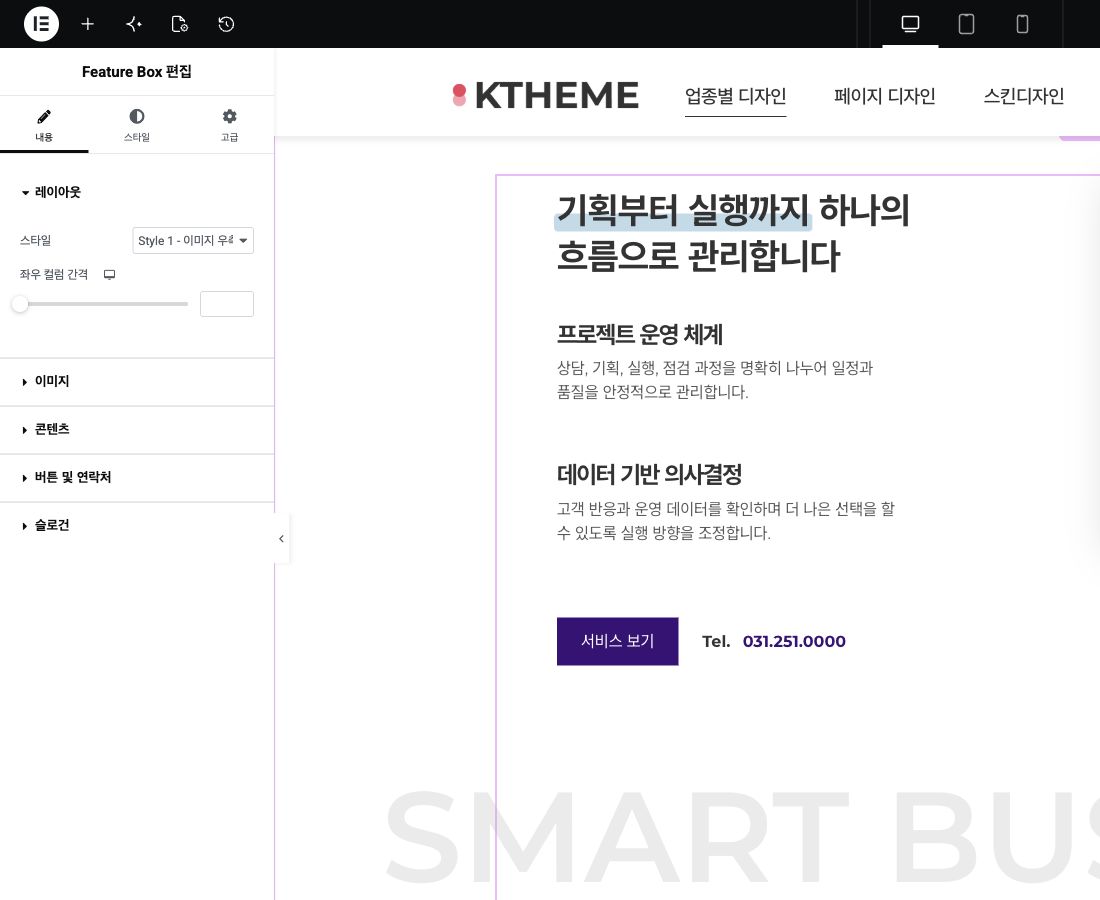Screen dimensions: 1100x900
Task: Expand the 콘텐츠 section
Action: coord(137,429)
